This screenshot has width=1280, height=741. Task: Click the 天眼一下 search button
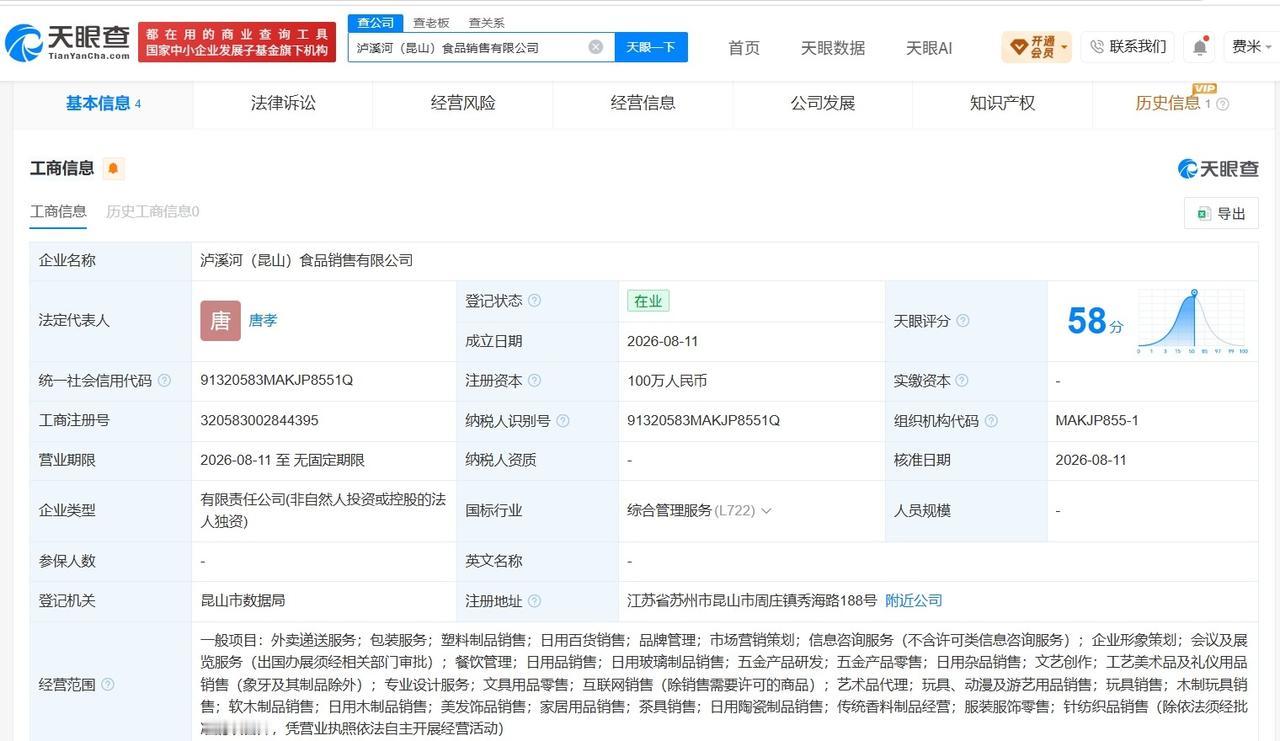click(651, 47)
